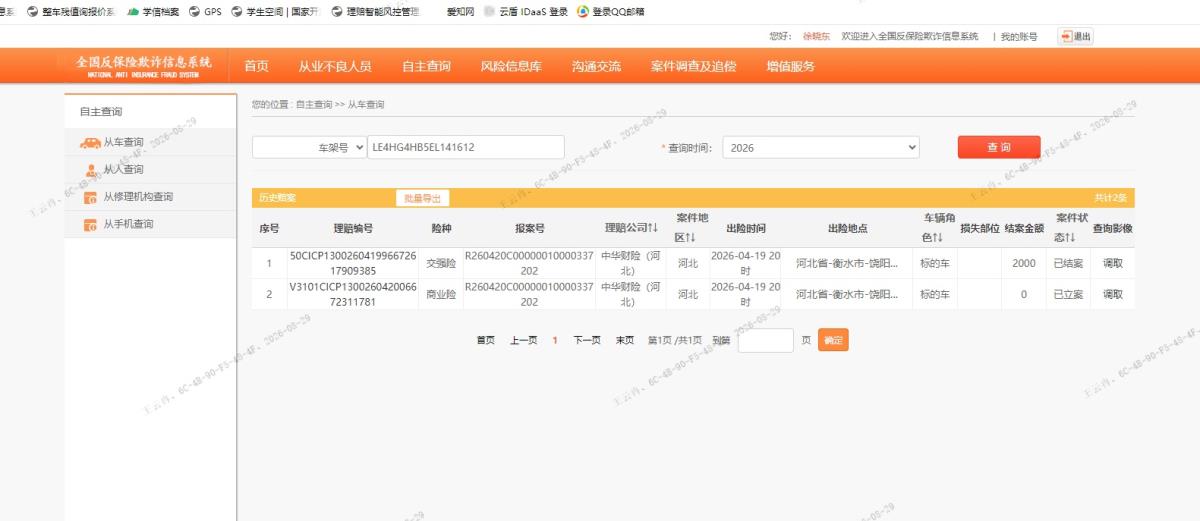Open the 登录QQ邮箱 bookmark

pos(610,12)
